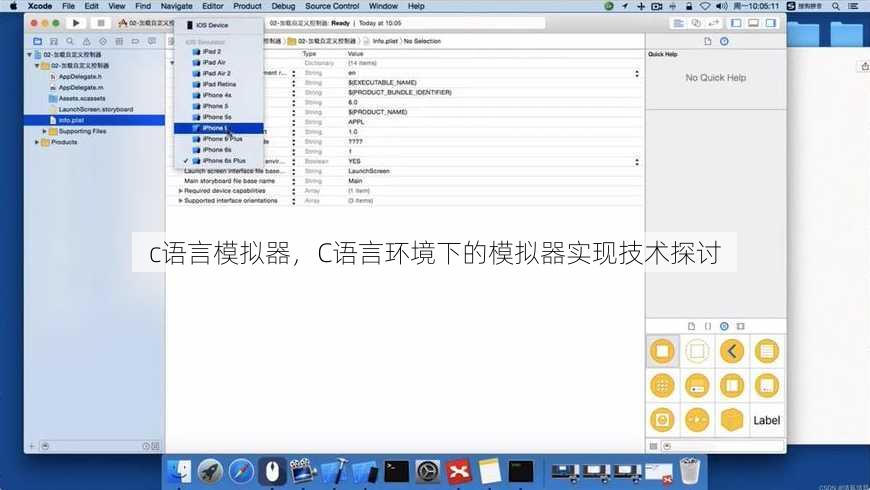Toggle the Utilities pane visibility
This screenshot has width=870, height=490.
pyautogui.click(x=771, y=23)
